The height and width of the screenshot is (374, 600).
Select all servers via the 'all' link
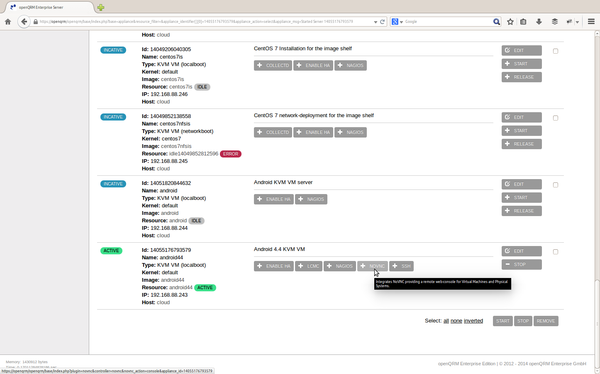click(x=446, y=321)
